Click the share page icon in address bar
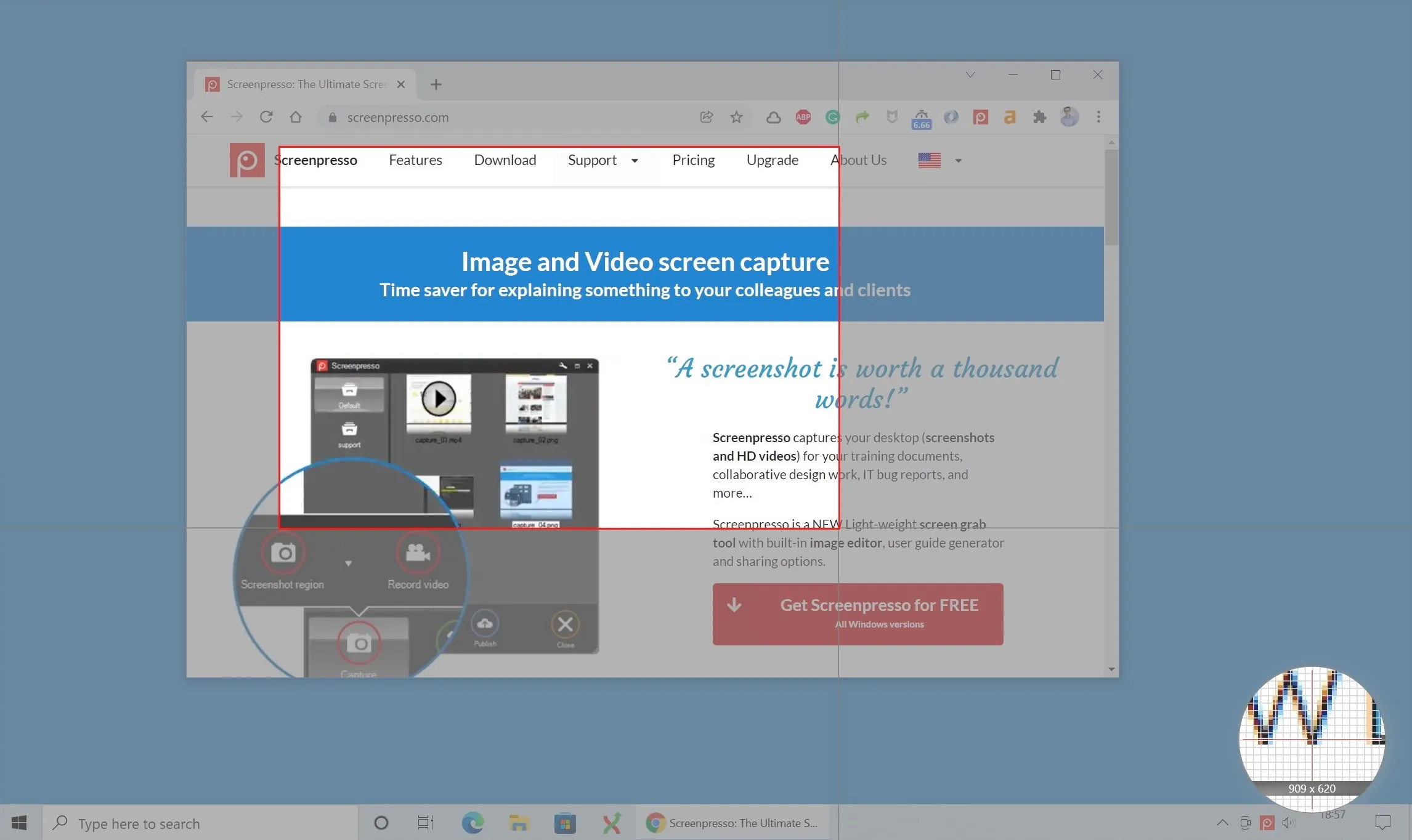 coord(707,117)
